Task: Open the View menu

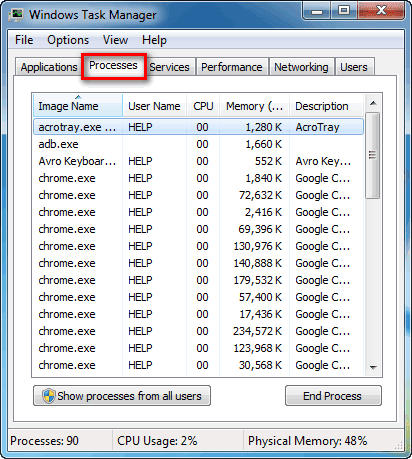Action: point(115,40)
